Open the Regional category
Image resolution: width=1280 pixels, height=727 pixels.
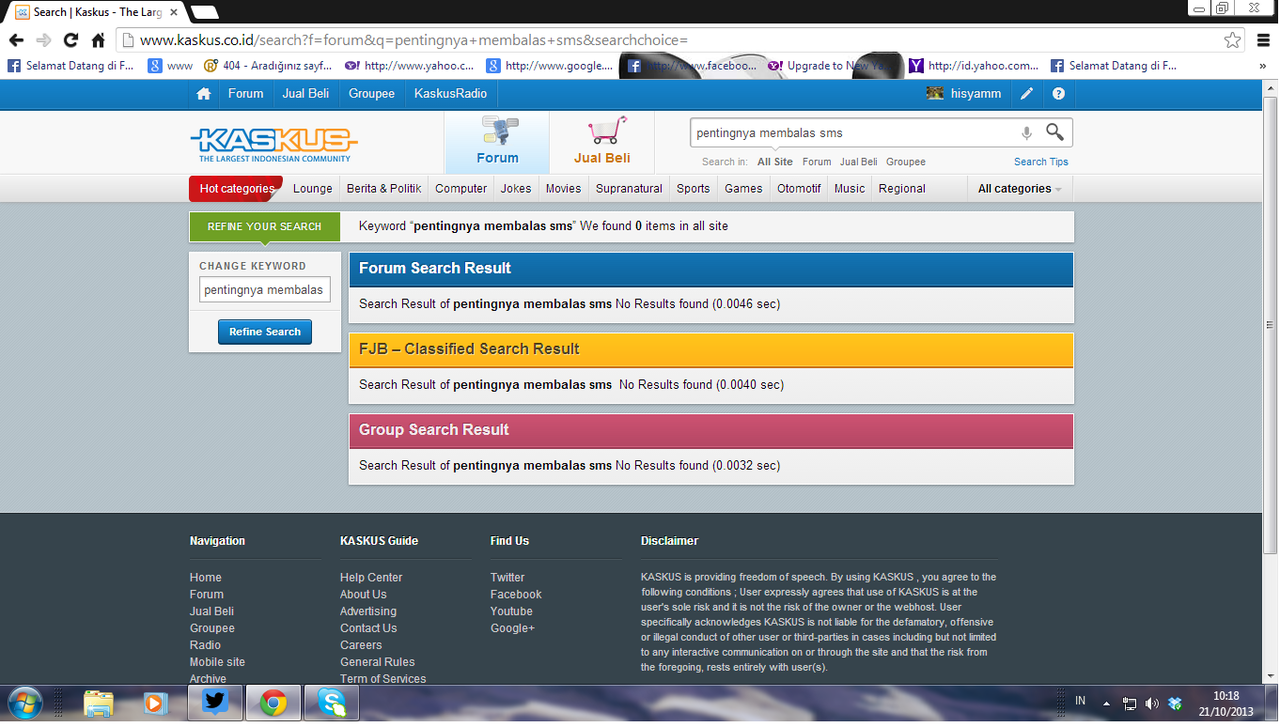point(902,188)
